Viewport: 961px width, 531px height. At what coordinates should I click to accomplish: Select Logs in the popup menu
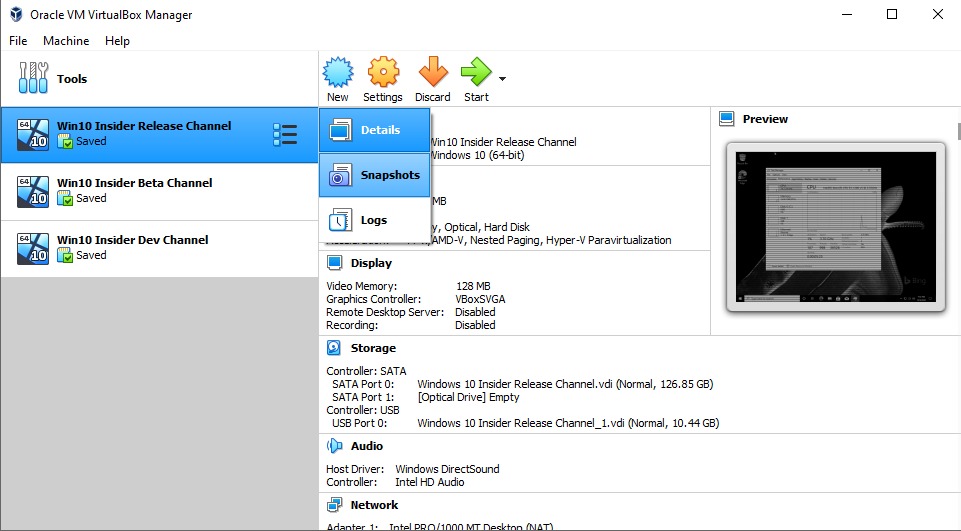point(375,220)
